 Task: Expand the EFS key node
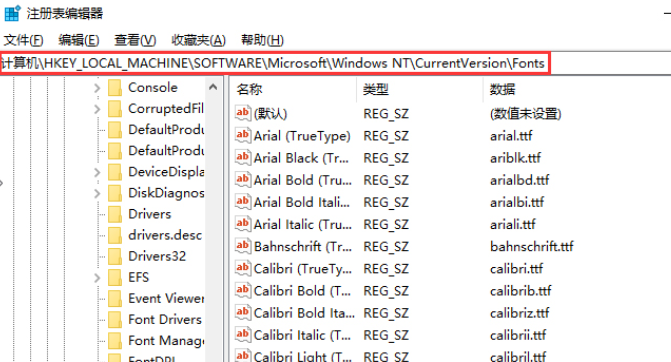[x=97, y=278]
